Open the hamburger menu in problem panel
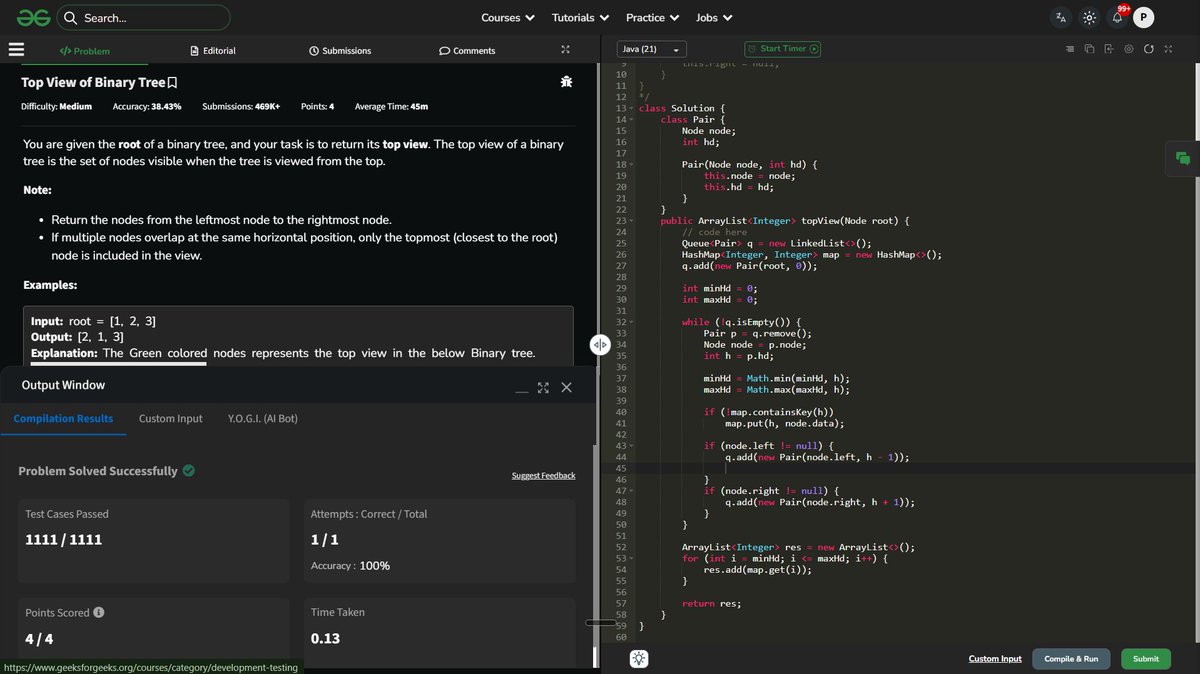Screen dimensions: 1200x674 click(x=16, y=49)
